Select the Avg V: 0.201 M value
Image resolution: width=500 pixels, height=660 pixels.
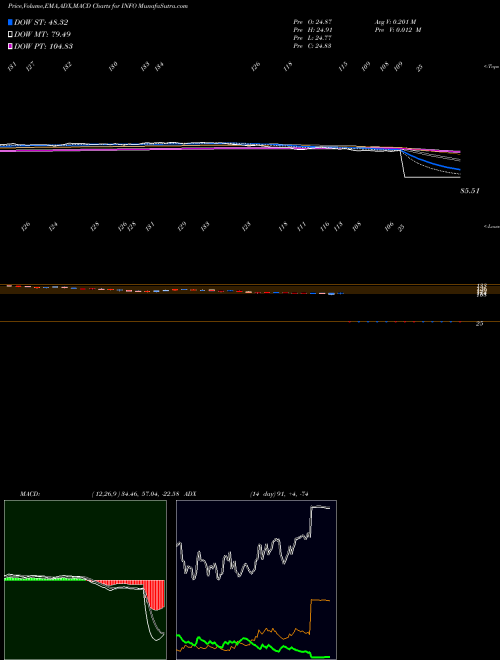(398, 21)
